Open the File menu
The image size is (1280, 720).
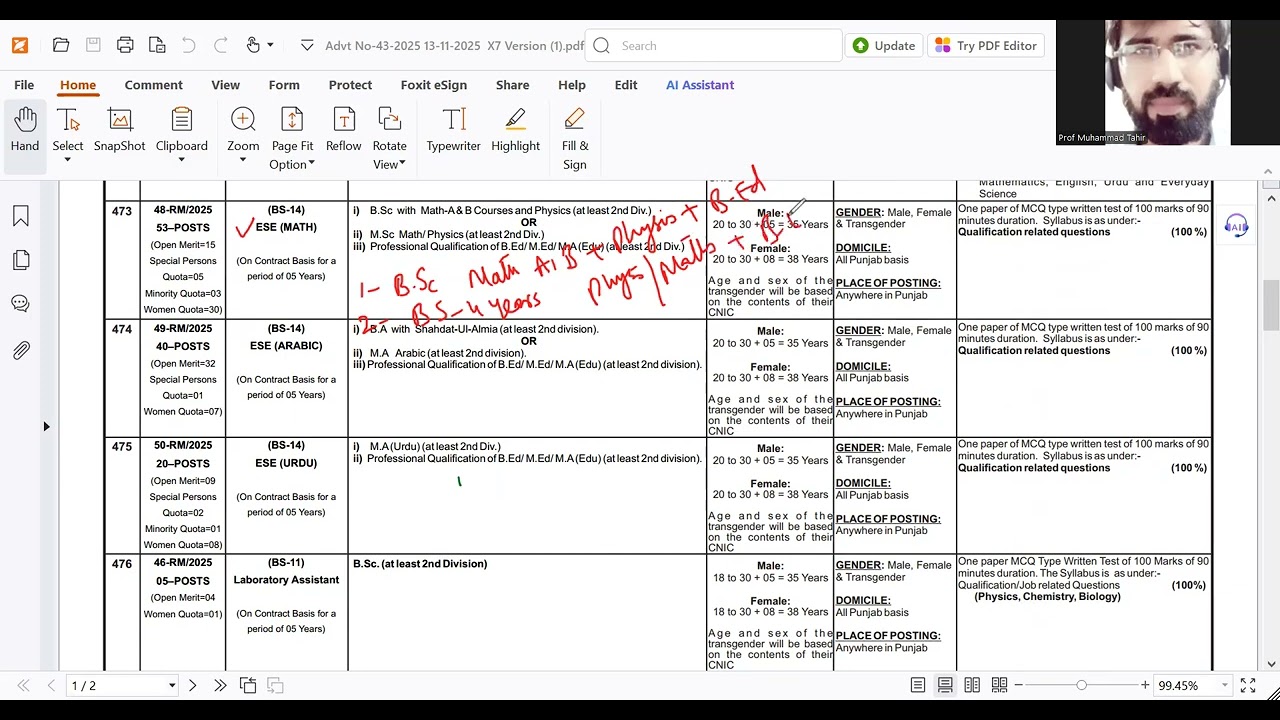point(24,85)
